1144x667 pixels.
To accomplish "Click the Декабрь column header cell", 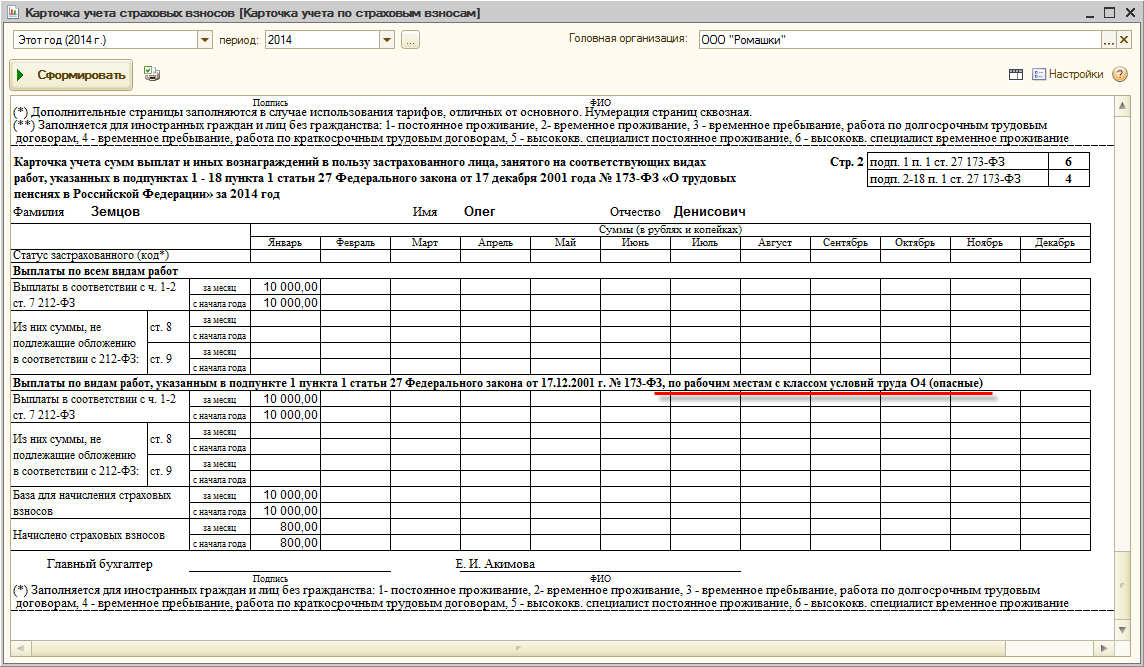I will coord(1055,243).
